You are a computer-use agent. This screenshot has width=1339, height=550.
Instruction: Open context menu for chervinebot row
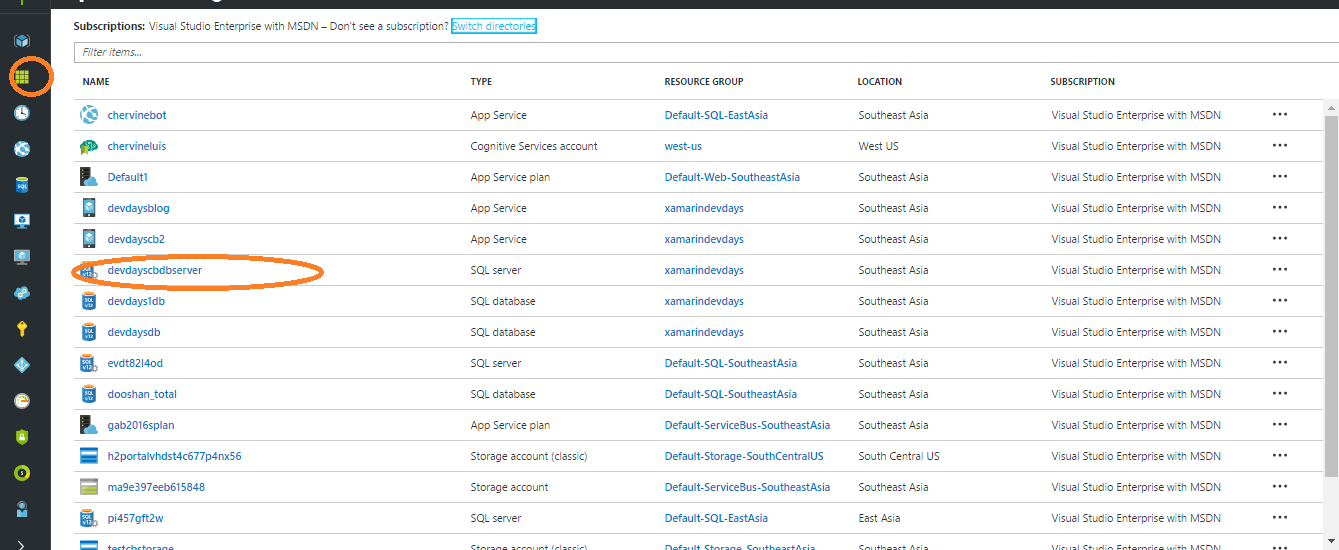(x=1280, y=115)
